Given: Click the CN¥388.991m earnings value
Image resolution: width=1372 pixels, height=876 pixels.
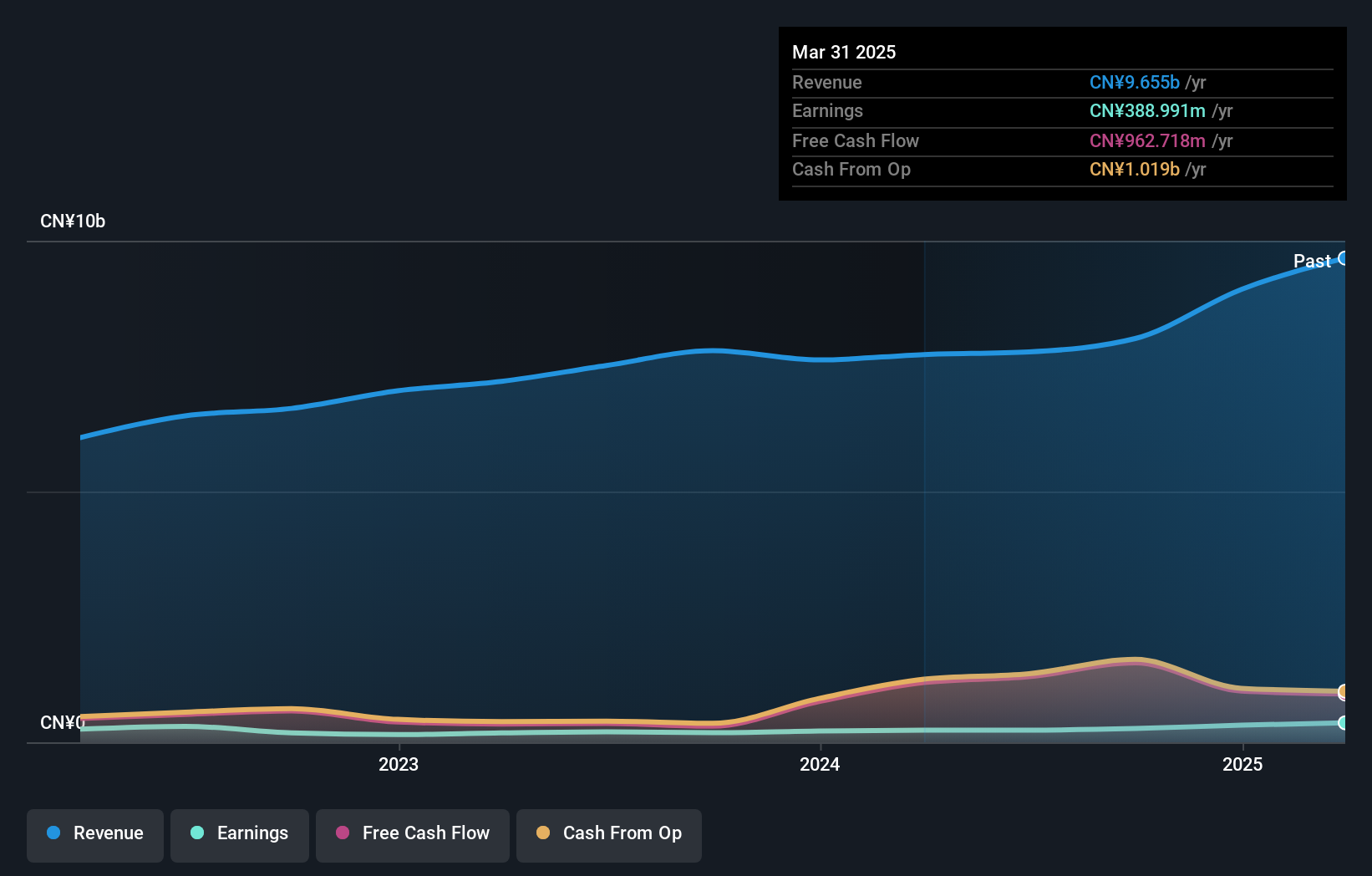Looking at the screenshot, I should [1147, 110].
